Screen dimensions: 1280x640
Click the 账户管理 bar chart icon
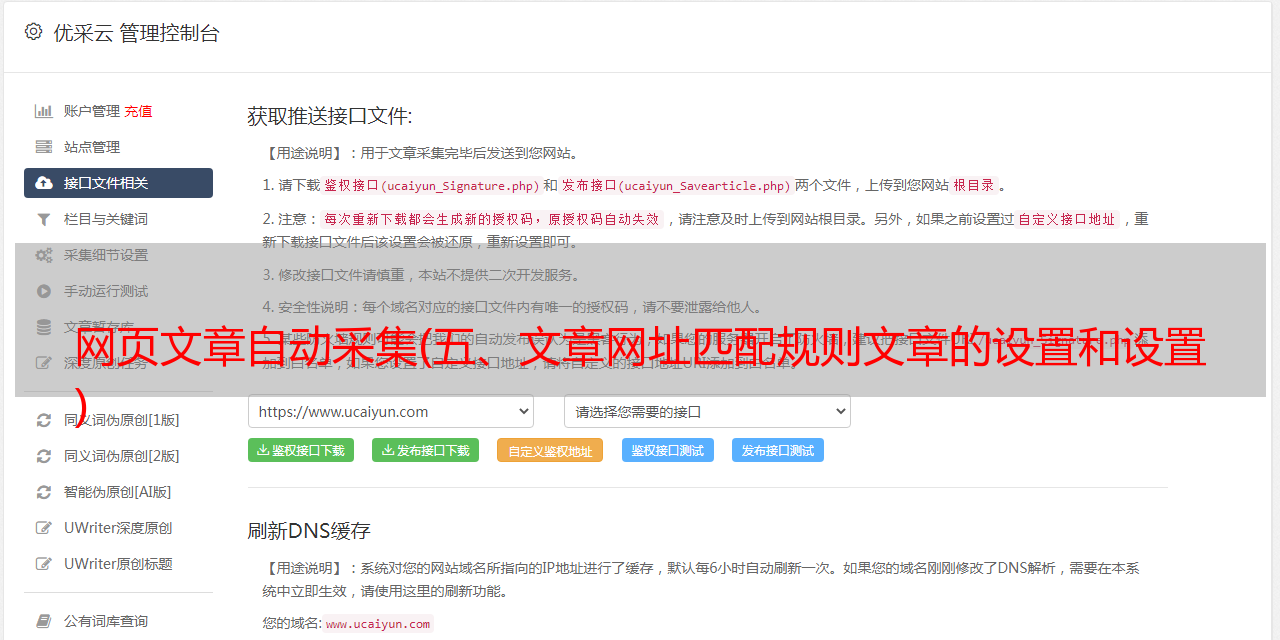click(44, 111)
